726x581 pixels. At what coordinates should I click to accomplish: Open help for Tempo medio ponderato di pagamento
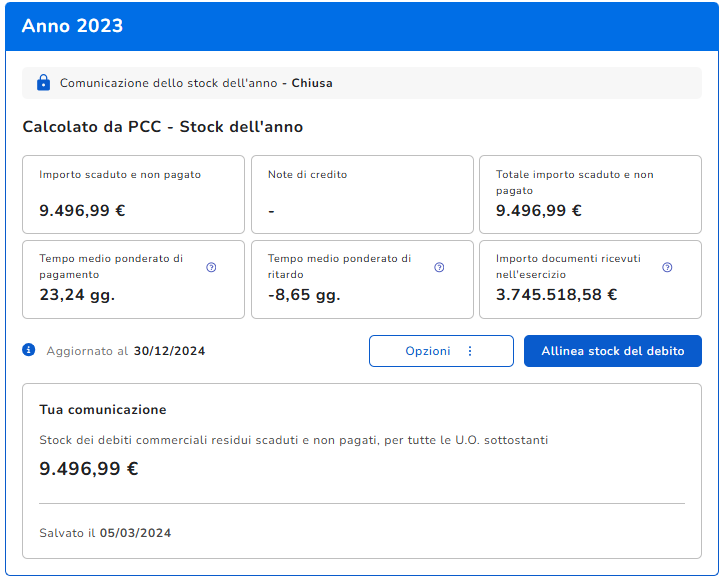point(211,267)
